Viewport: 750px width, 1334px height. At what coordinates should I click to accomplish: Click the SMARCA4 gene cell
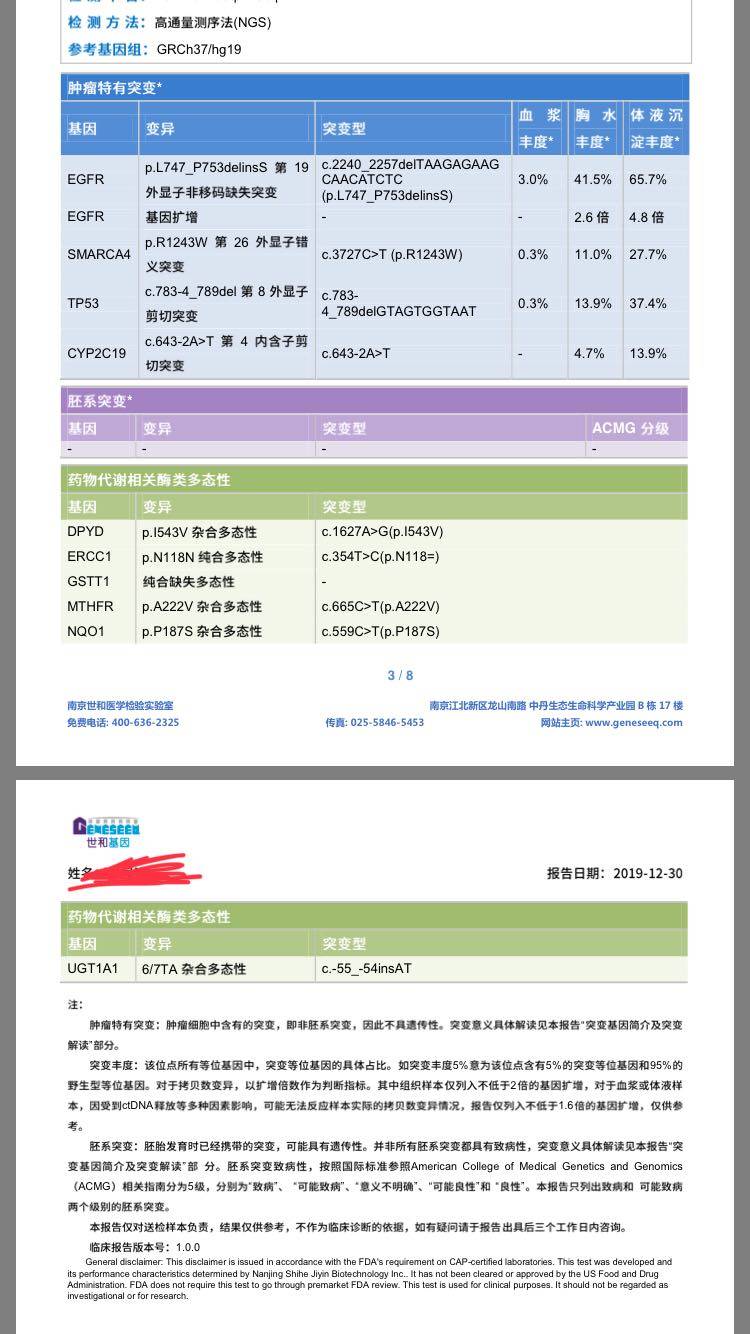(99, 254)
